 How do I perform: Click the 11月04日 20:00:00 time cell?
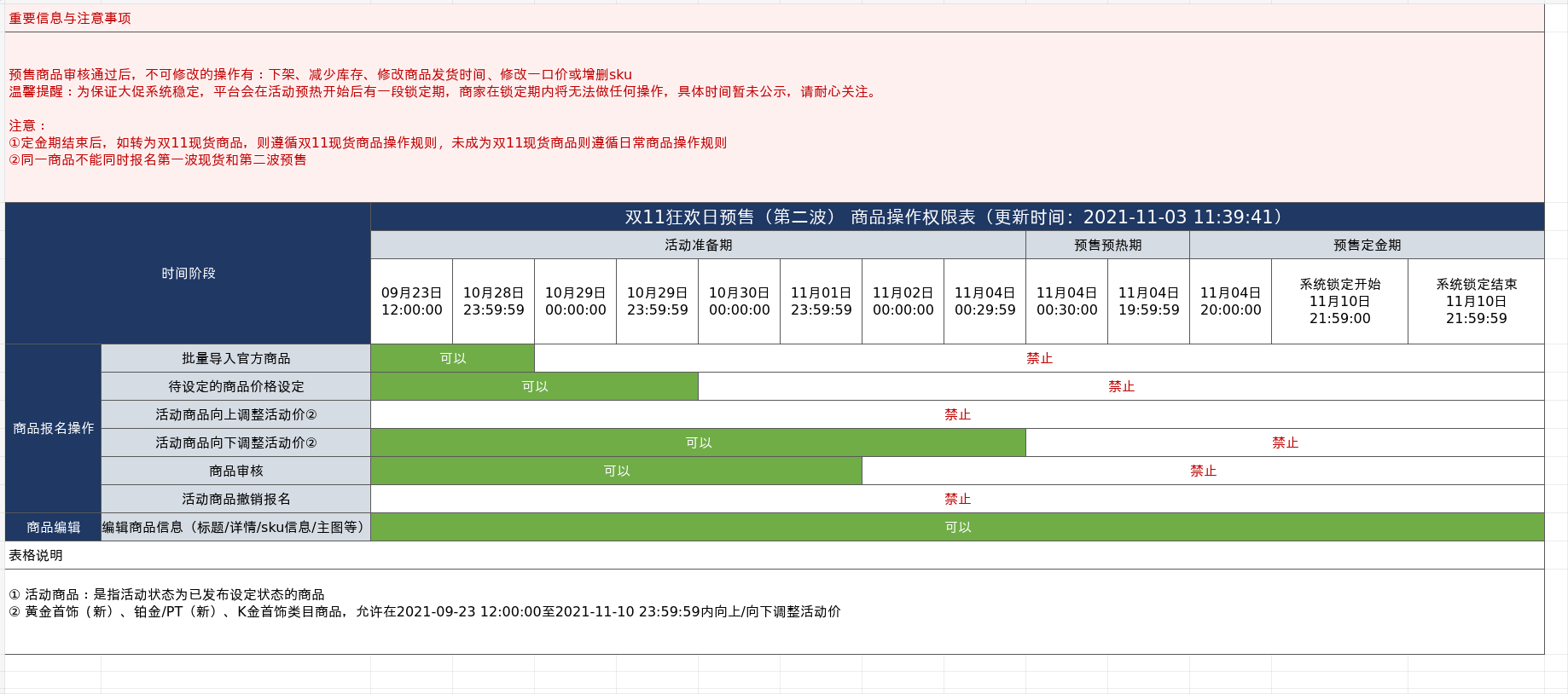pyautogui.click(x=1230, y=301)
